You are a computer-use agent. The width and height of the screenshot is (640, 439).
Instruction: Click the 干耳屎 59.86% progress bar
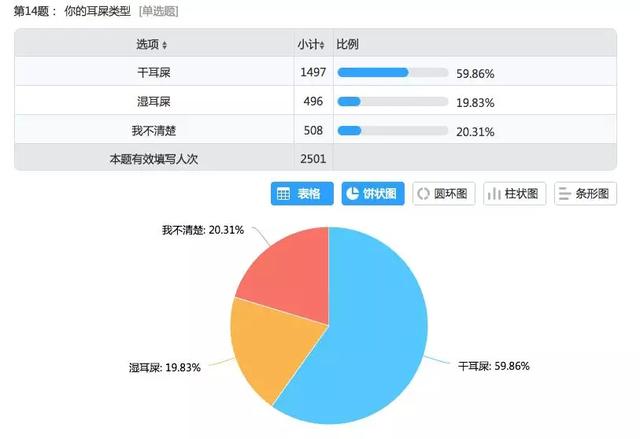[x=392, y=73]
